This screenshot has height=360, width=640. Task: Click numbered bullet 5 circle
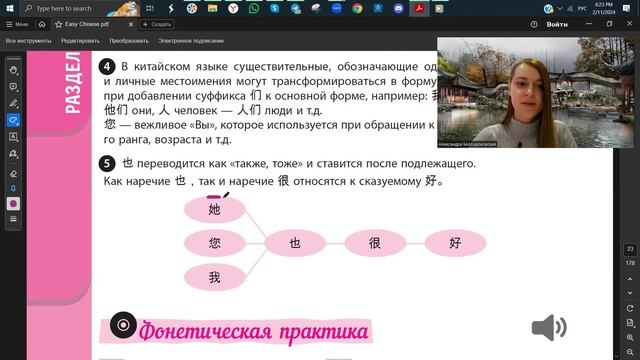(x=107, y=164)
